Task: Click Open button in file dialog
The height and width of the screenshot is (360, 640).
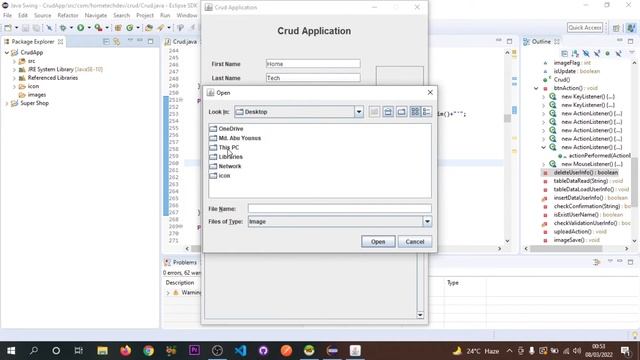Action: point(378,242)
